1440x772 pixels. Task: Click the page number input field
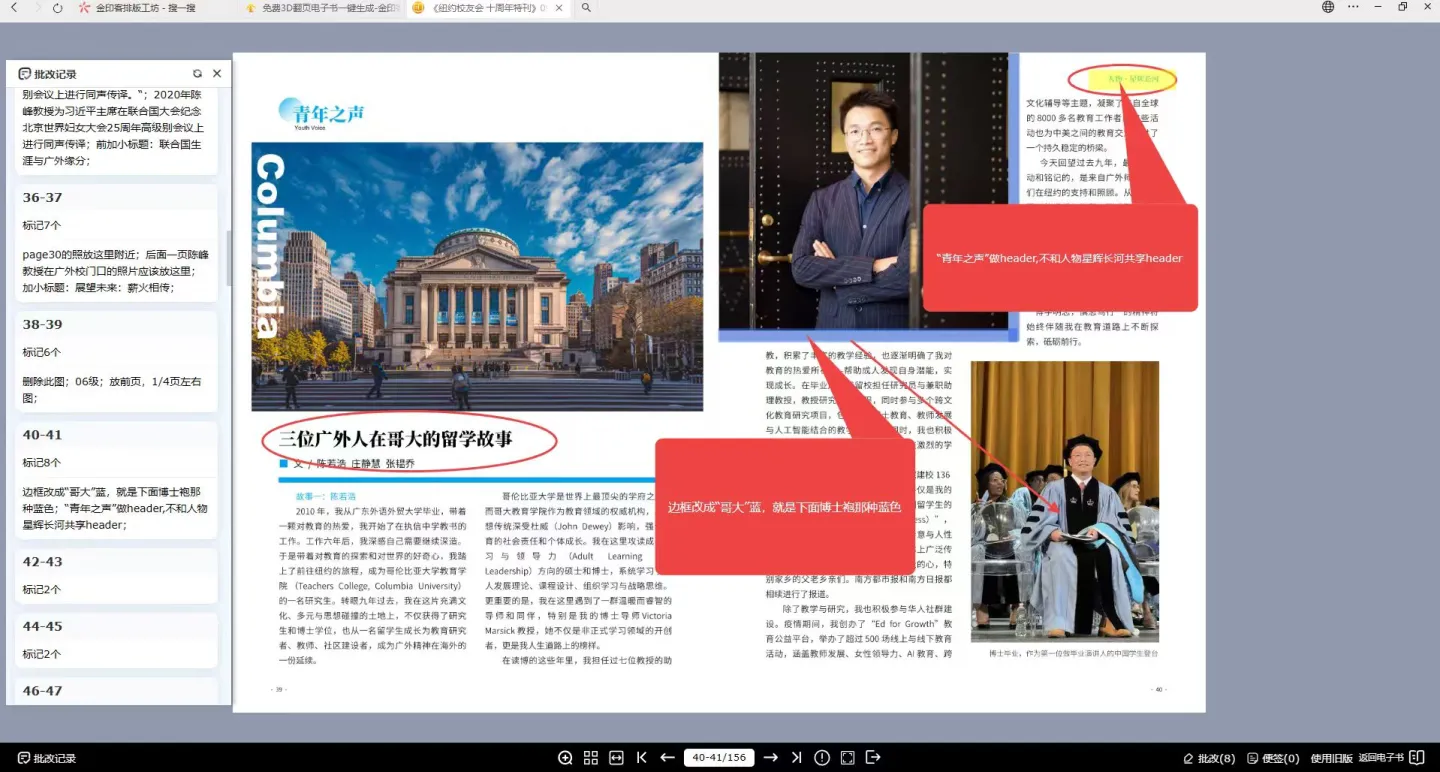coord(718,758)
